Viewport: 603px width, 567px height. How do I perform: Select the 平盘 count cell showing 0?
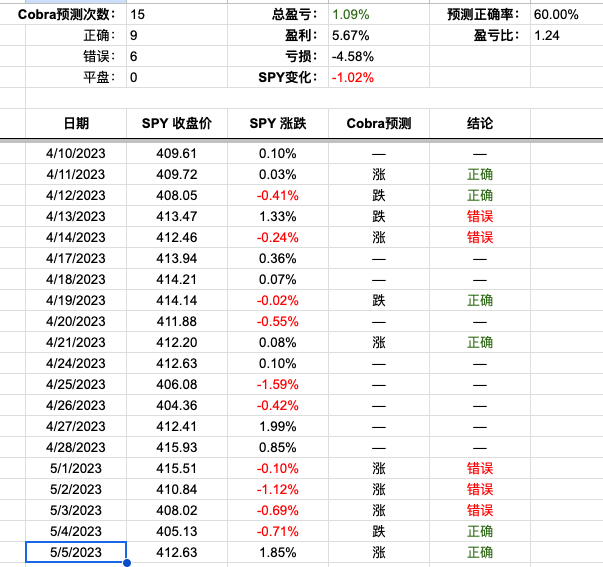[x=177, y=77]
